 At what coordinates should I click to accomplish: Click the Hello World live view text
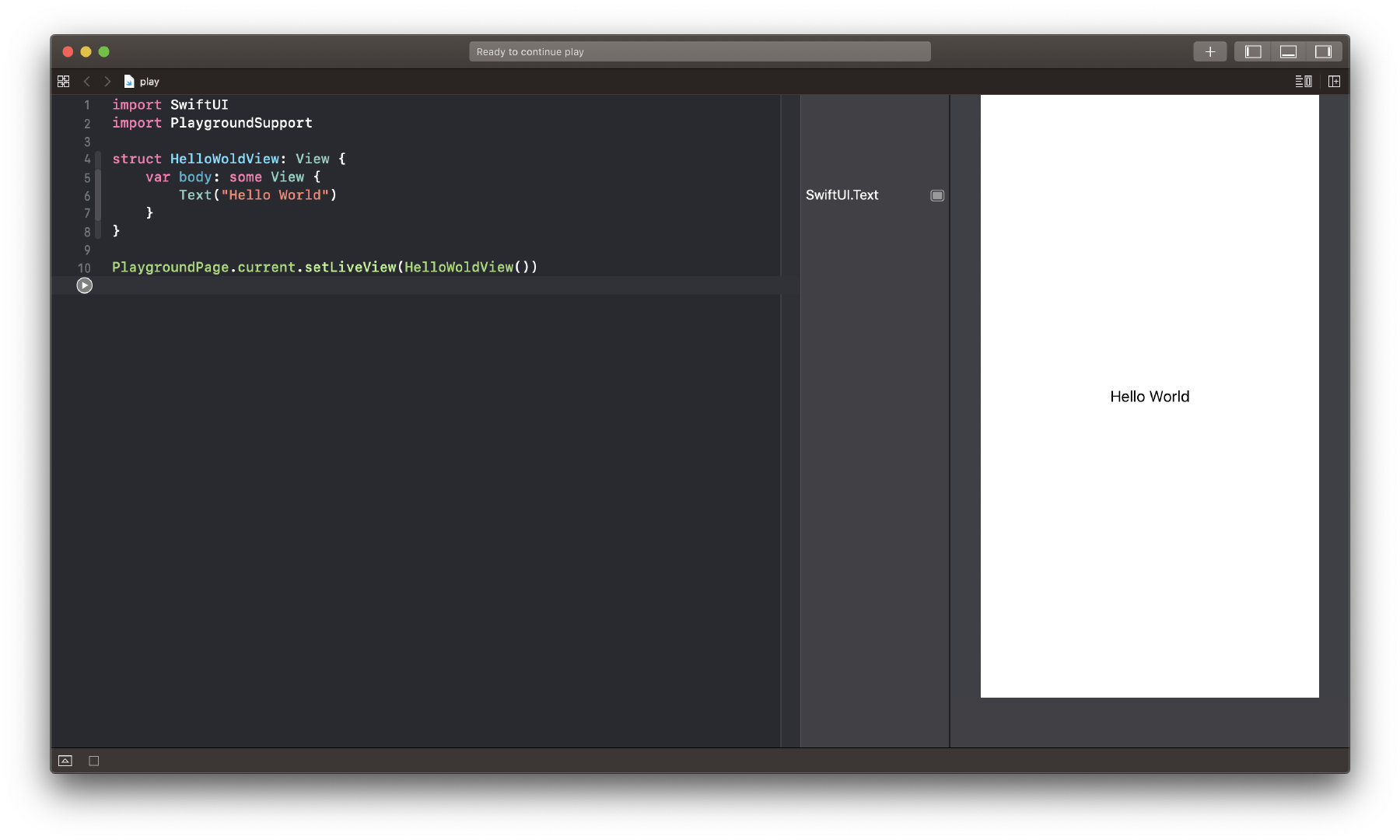pos(1150,397)
